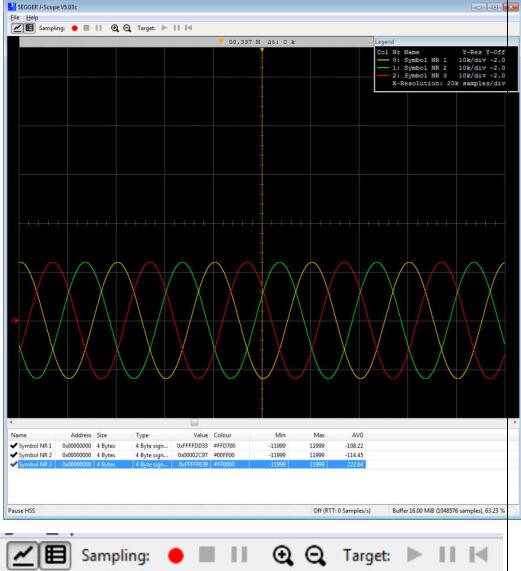Viewport: 521px width, 571px height.
Task: Run target with the play icon
Action: click(165, 28)
